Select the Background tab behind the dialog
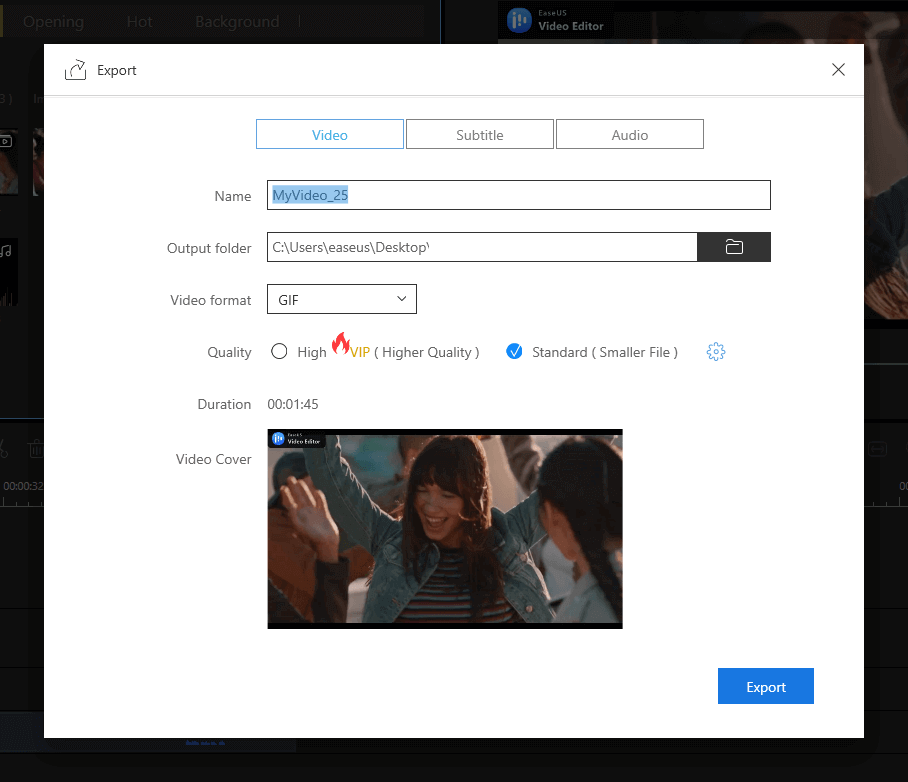This screenshot has width=908, height=782. (x=237, y=21)
